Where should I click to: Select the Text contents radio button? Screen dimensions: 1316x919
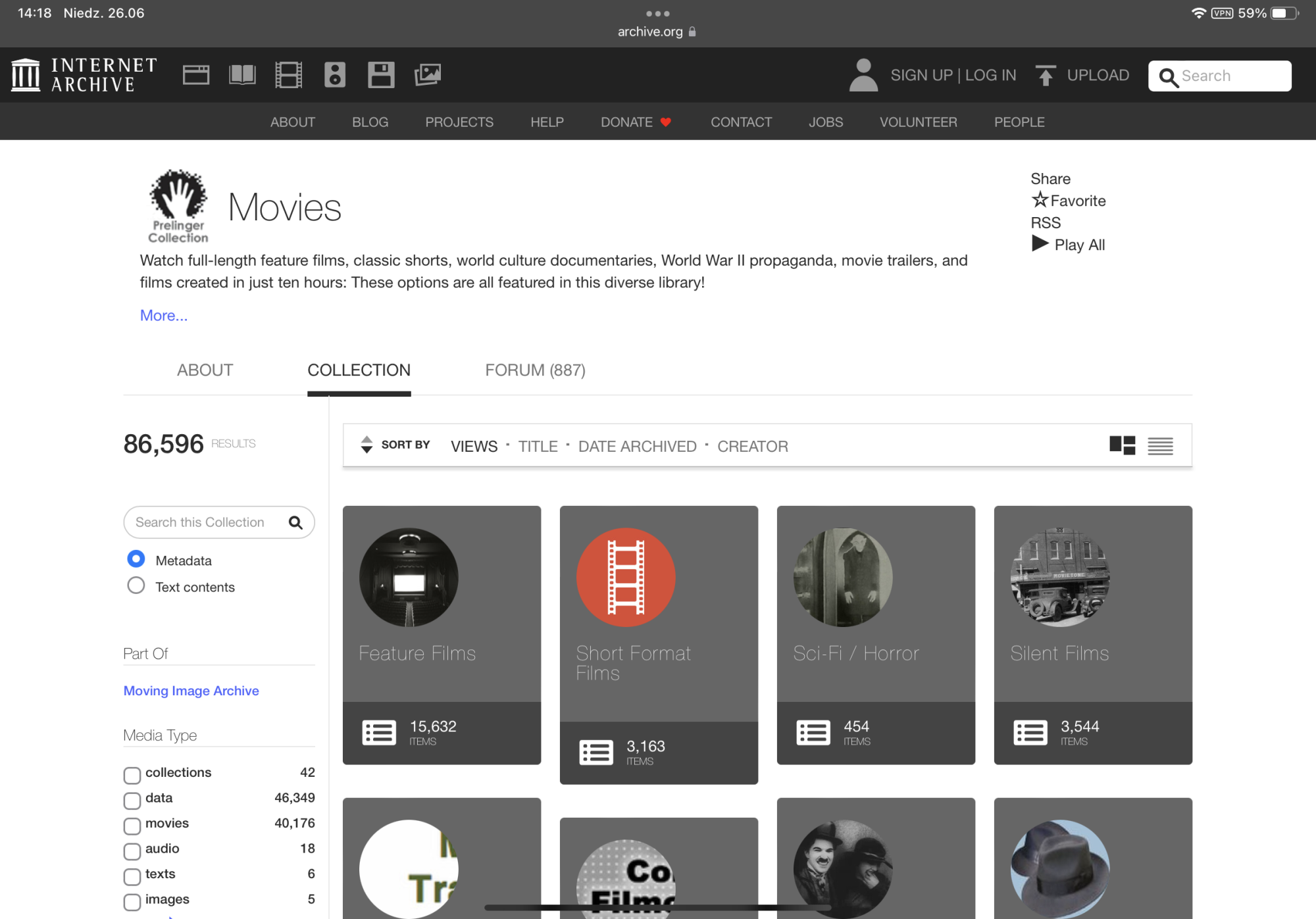136,585
